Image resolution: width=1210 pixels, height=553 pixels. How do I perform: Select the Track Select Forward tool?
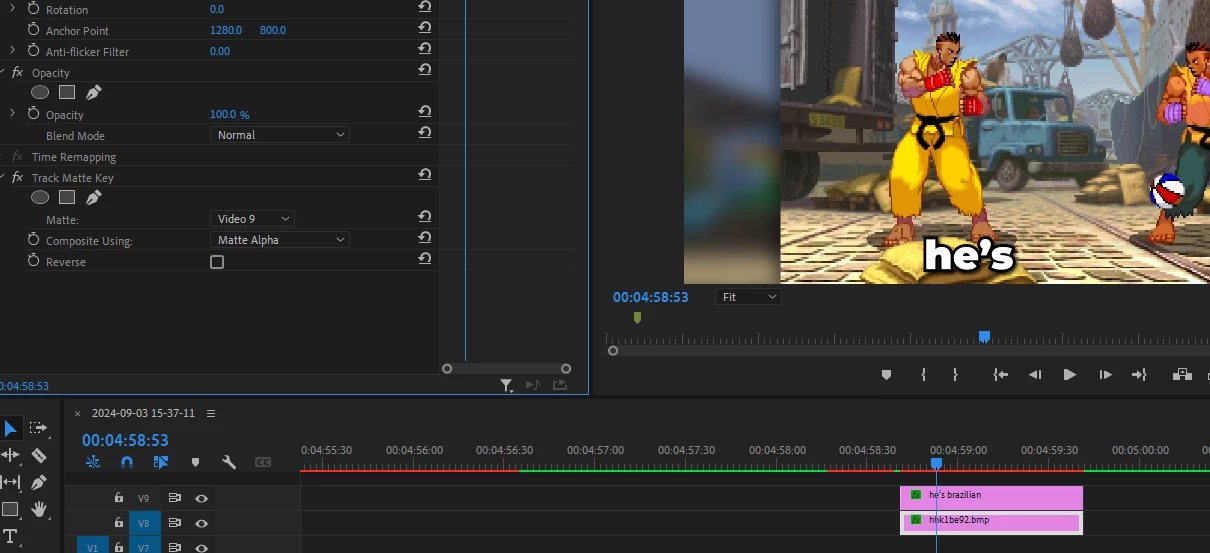(39, 428)
